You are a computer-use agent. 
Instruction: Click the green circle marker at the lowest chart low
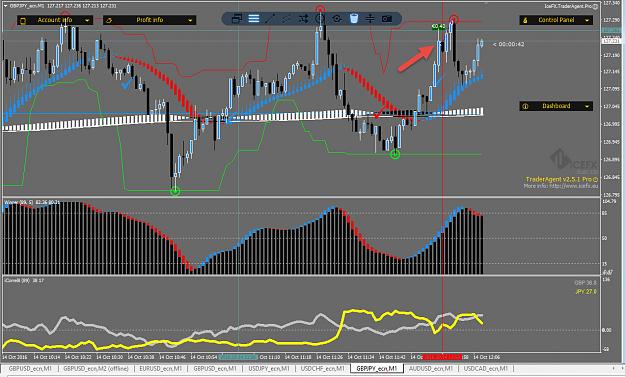(x=175, y=192)
